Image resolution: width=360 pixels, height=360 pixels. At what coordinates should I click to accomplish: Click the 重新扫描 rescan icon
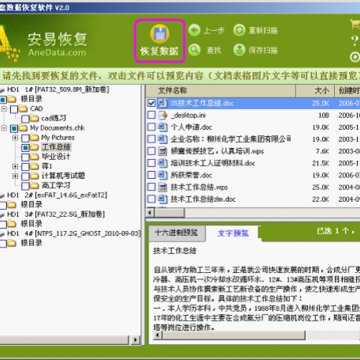[x=239, y=31]
